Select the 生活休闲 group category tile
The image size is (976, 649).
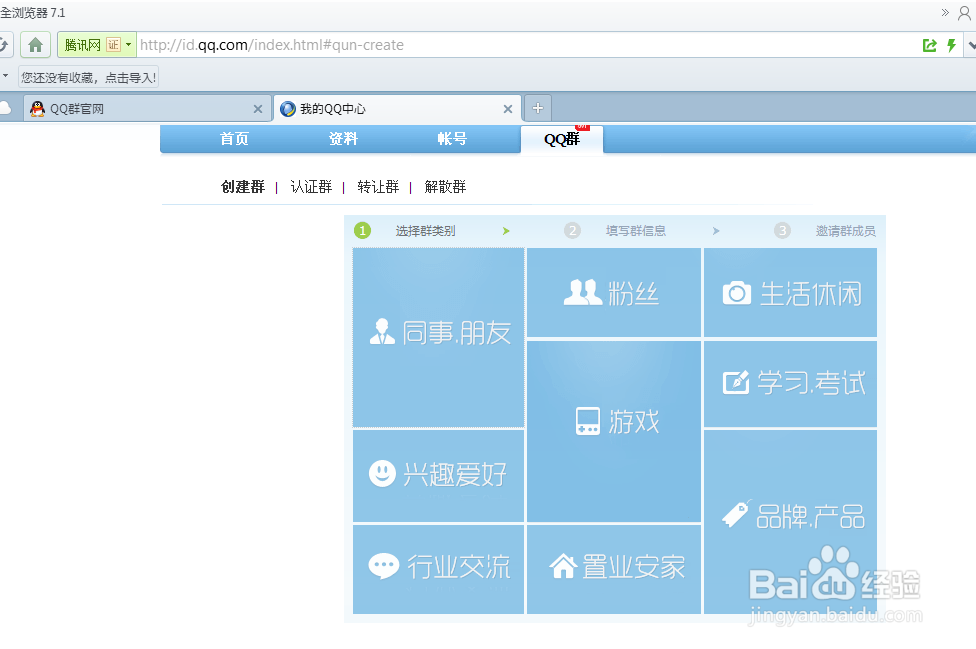coord(791,292)
